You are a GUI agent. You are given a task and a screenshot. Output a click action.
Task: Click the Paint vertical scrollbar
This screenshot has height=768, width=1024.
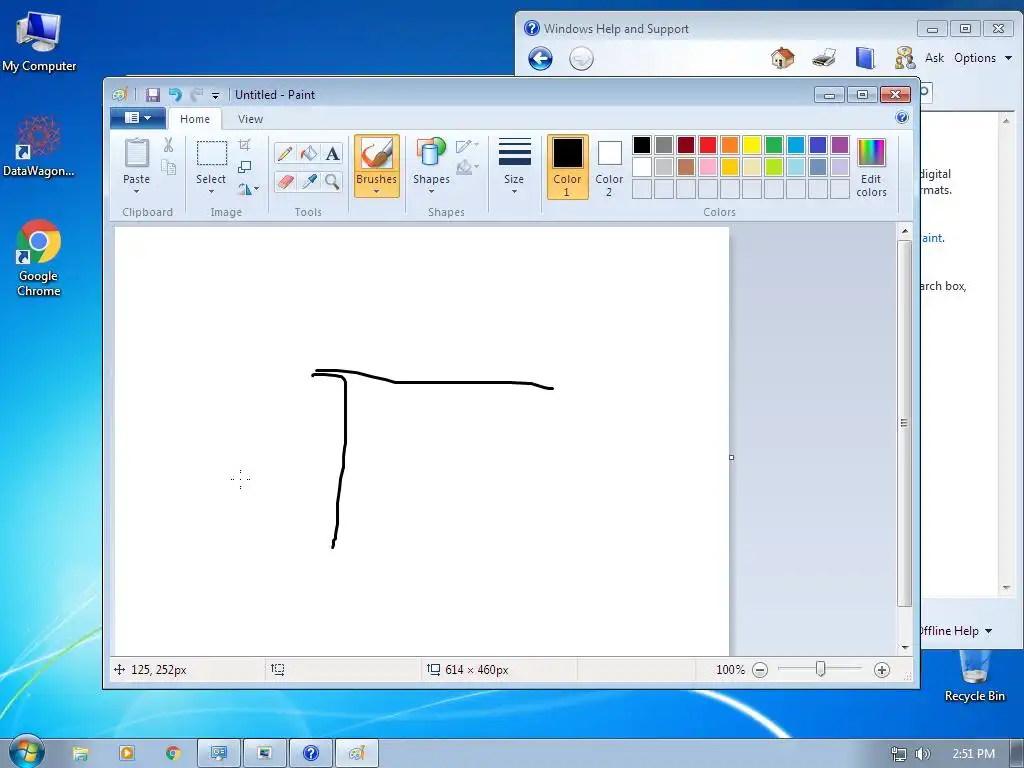904,423
